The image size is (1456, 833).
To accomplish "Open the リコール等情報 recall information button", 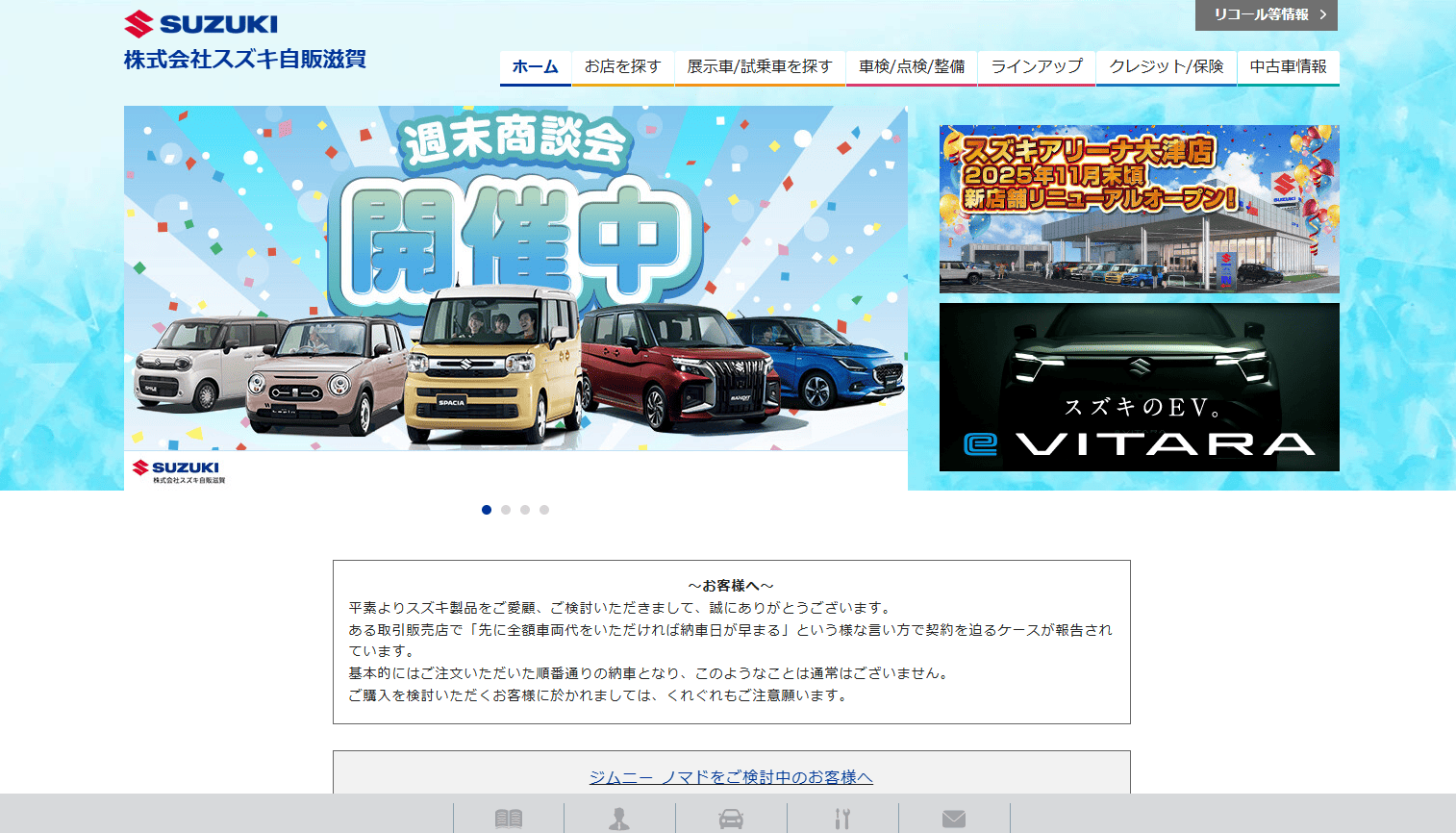I will (x=1267, y=14).
